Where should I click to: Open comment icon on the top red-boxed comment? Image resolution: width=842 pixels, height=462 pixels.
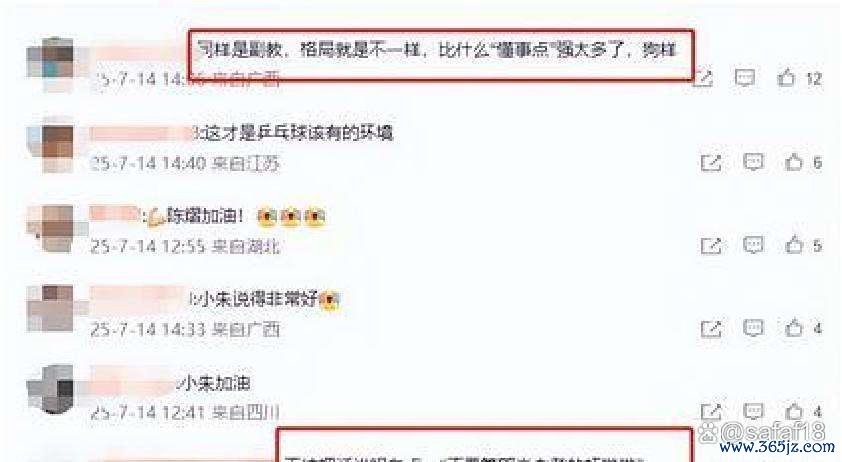[x=745, y=78]
